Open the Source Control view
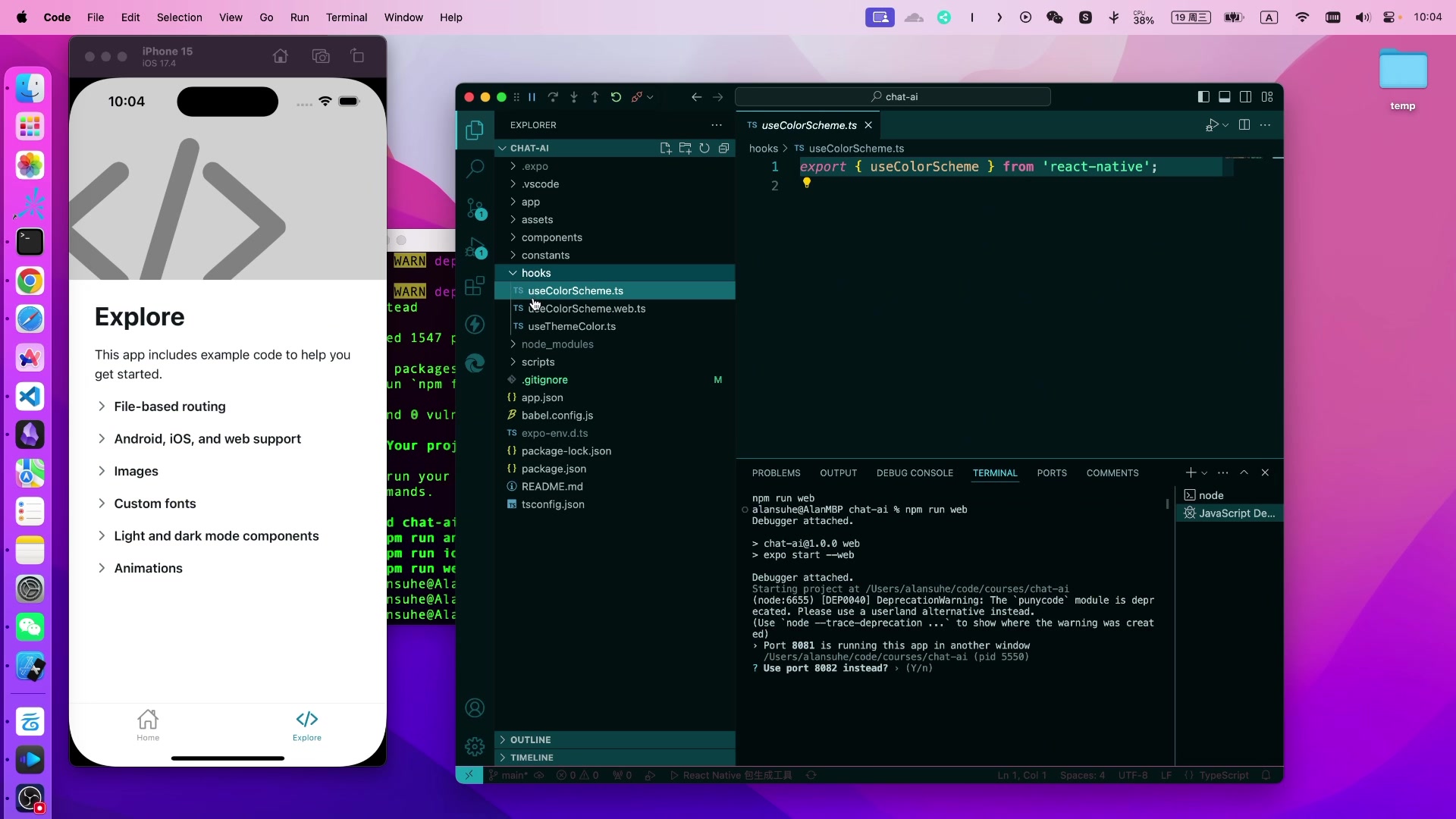 click(475, 208)
